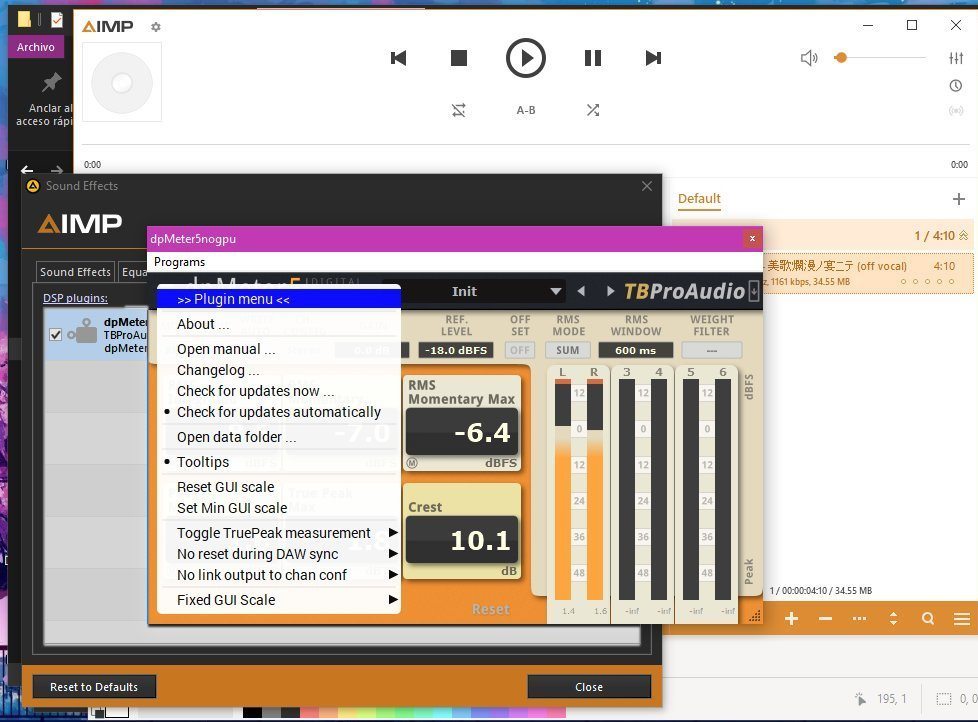The height and width of the screenshot is (722, 978).
Task: Adjust the AIMP volume slider
Action: [x=880, y=58]
